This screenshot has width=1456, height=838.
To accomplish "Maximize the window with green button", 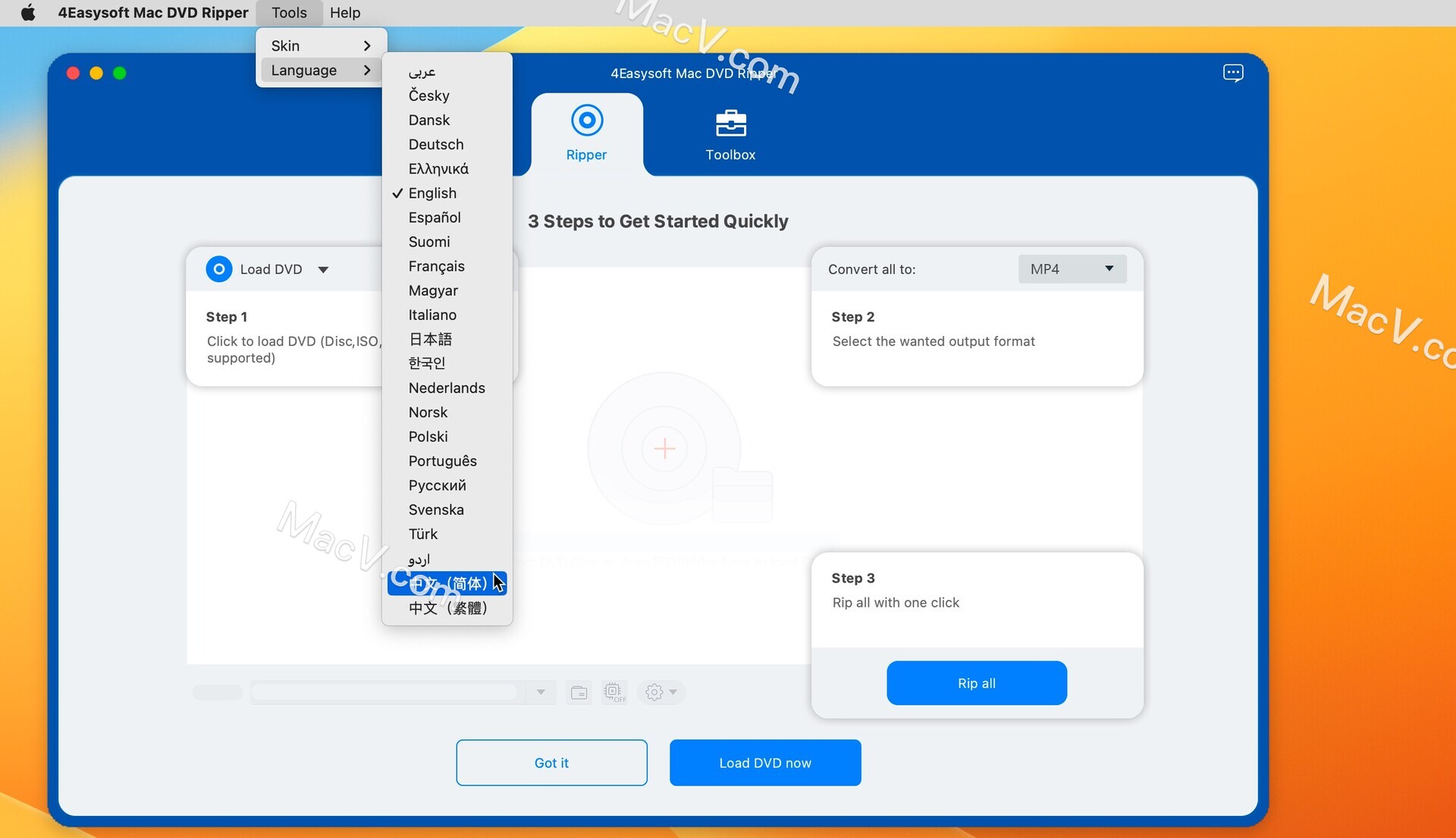I will [120, 73].
